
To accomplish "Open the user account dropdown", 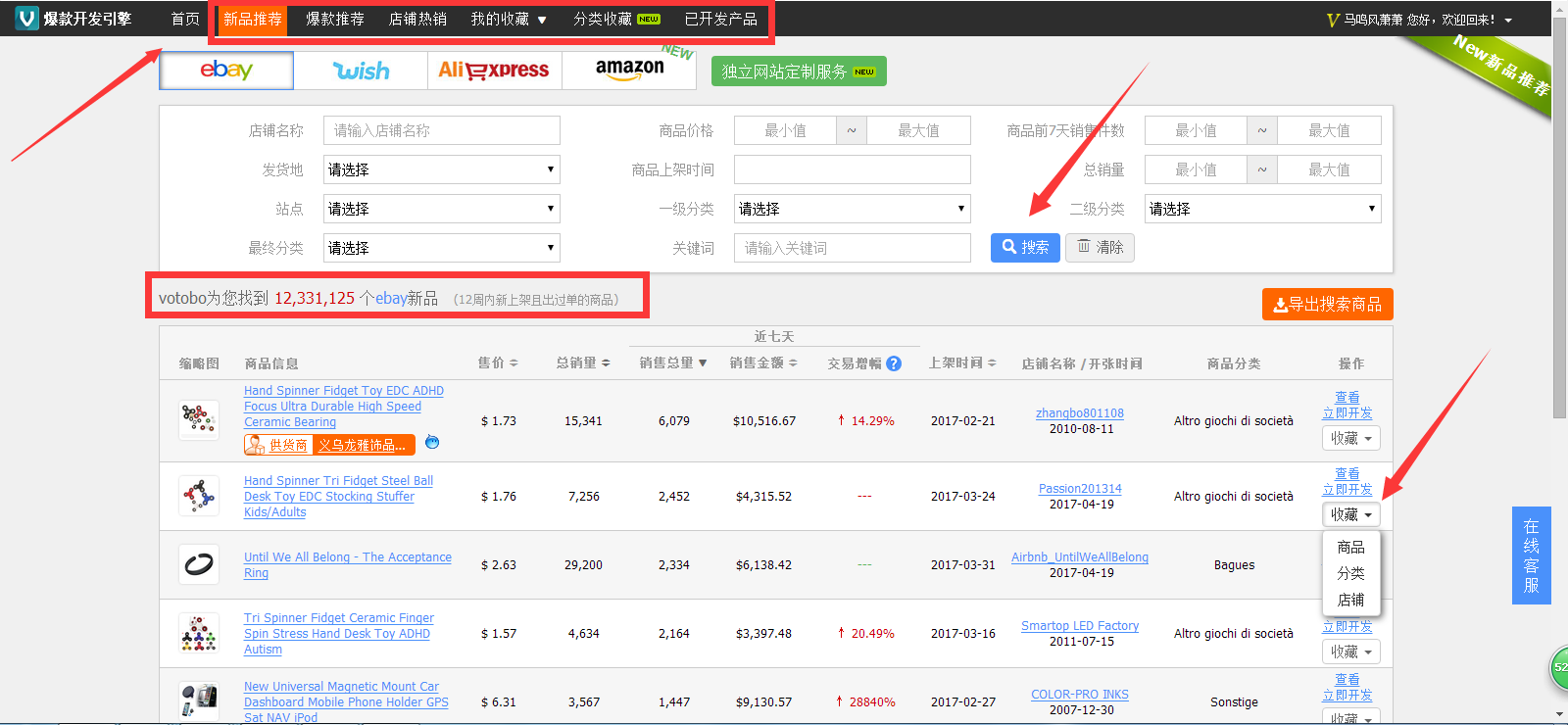I will (x=1419, y=20).
